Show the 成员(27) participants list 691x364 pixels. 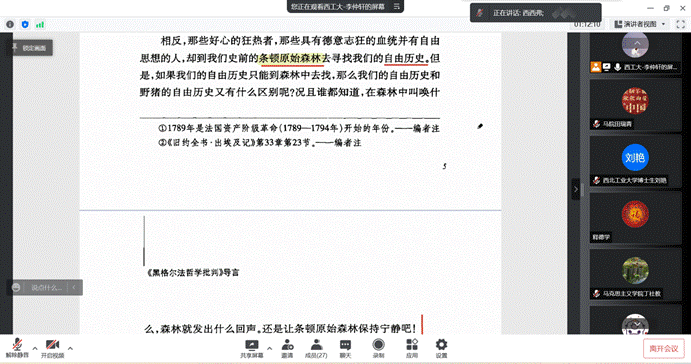coord(316,348)
